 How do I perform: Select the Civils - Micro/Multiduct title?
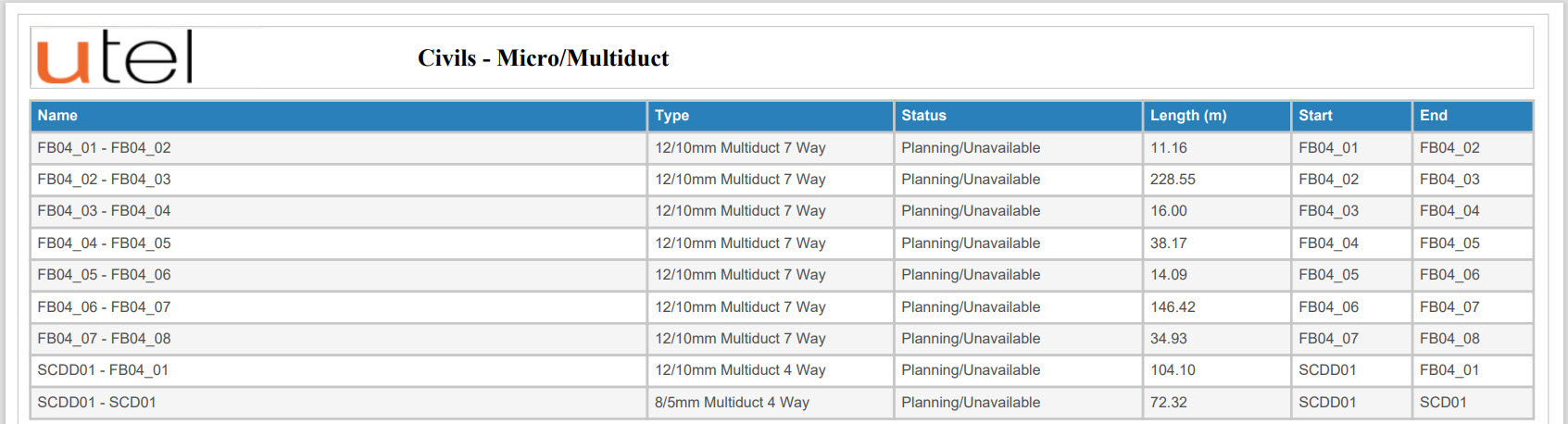(543, 58)
